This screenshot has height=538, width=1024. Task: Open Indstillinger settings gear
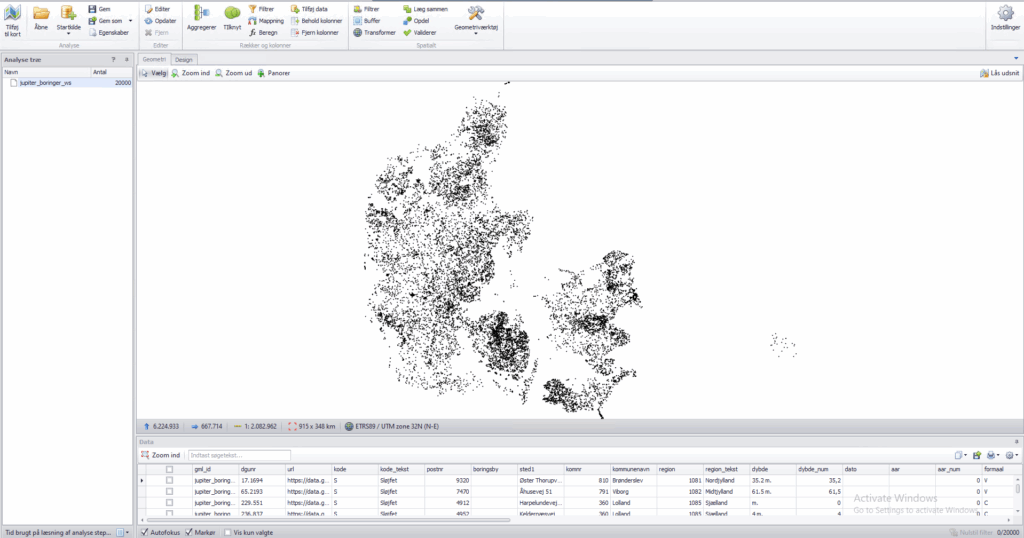point(1005,14)
